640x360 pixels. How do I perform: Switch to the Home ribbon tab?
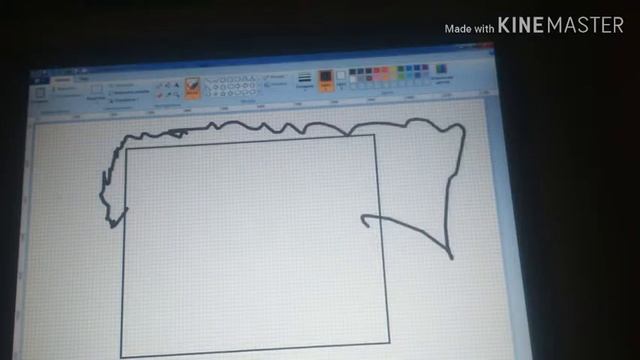point(62,80)
